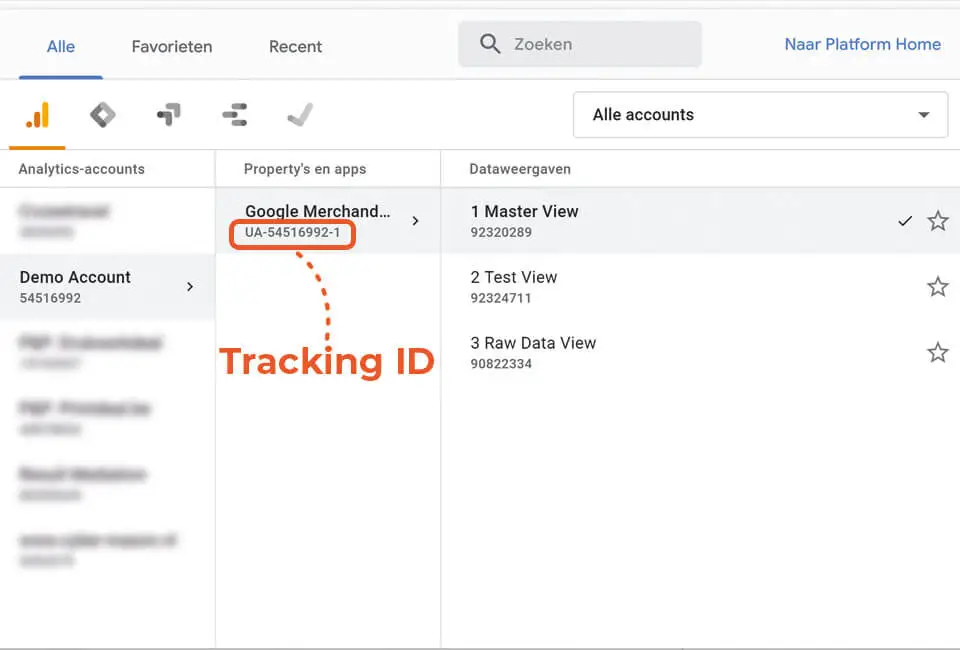Open the 1 Master View row
The width and height of the screenshot is (960, 650).
pos(700,221)
